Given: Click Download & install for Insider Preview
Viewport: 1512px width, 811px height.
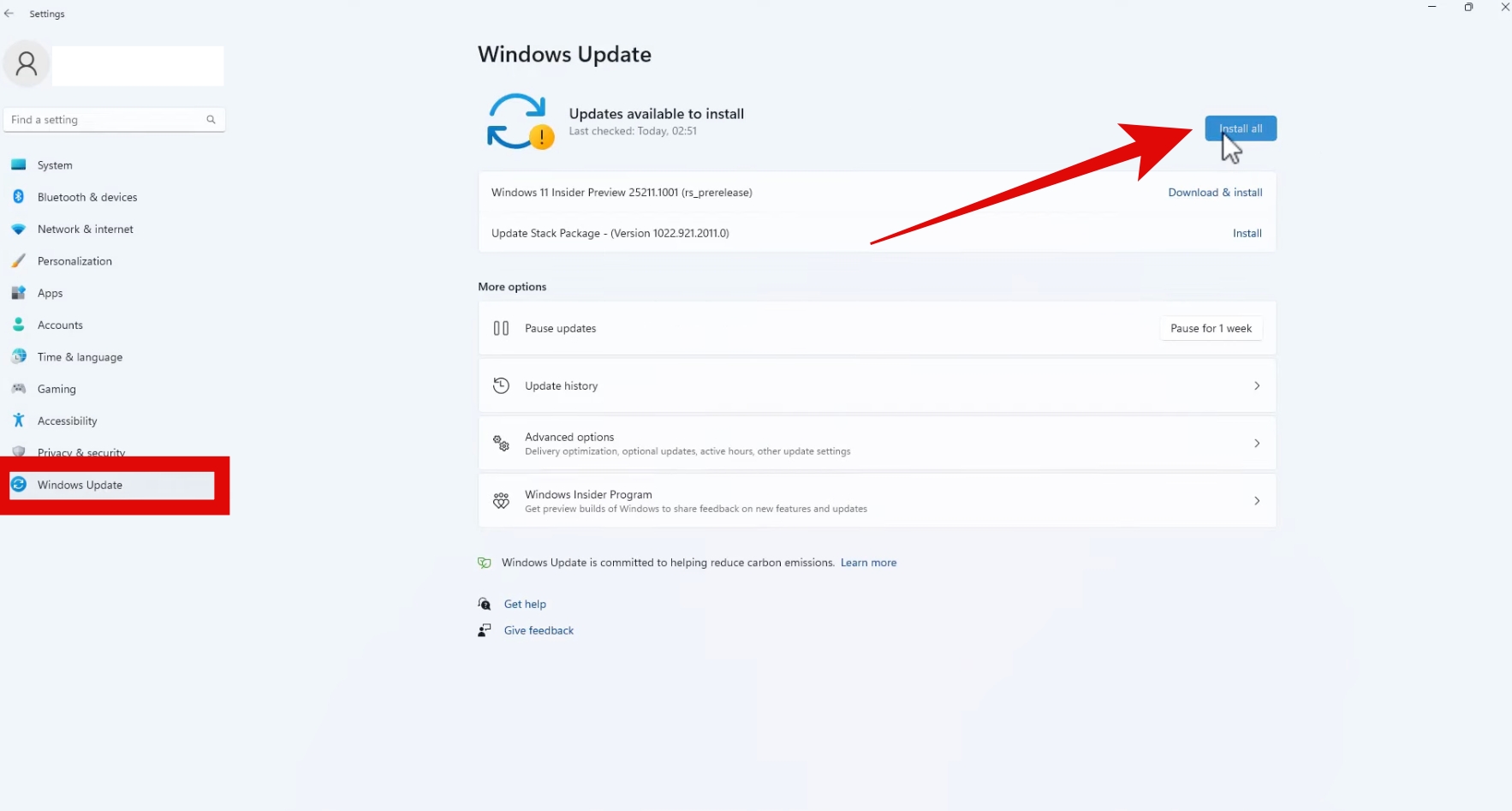Looking at the screenshot, I should point(1215,193).
